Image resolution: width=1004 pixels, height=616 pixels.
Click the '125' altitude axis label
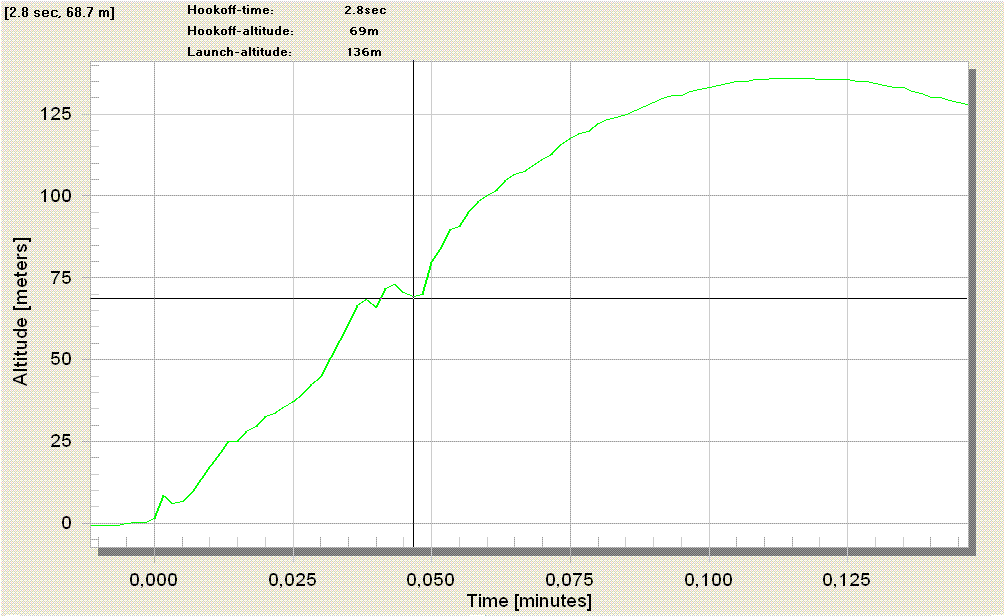click(x=56, y=114)
